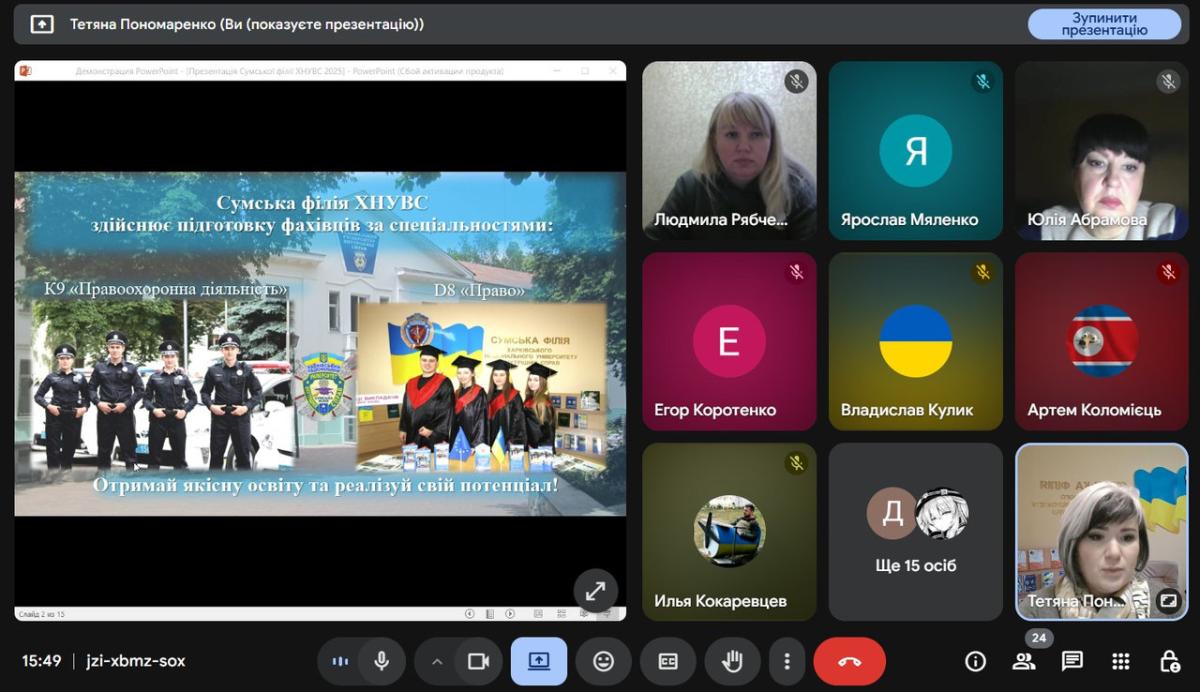The height and width of the screenshot is (692, 1200).
Task: Stop presenting with Зупинити презентацію button
Action: click(1104, 24)
